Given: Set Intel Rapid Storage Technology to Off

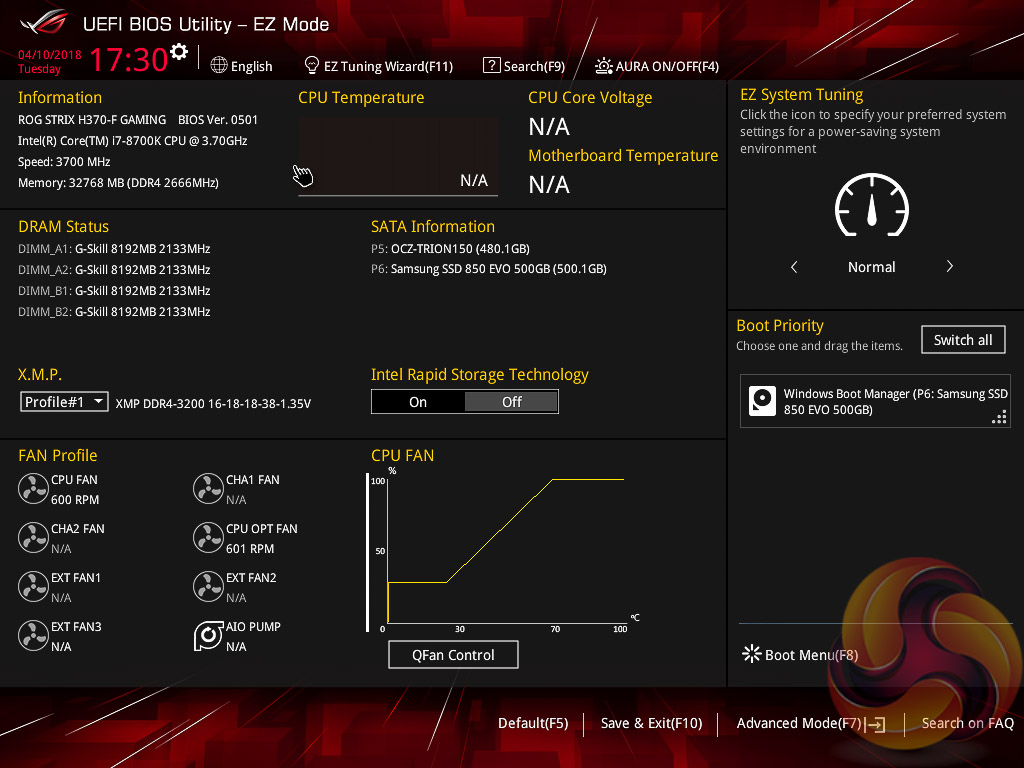Looking at the screenshot, I should click(511, 402).
